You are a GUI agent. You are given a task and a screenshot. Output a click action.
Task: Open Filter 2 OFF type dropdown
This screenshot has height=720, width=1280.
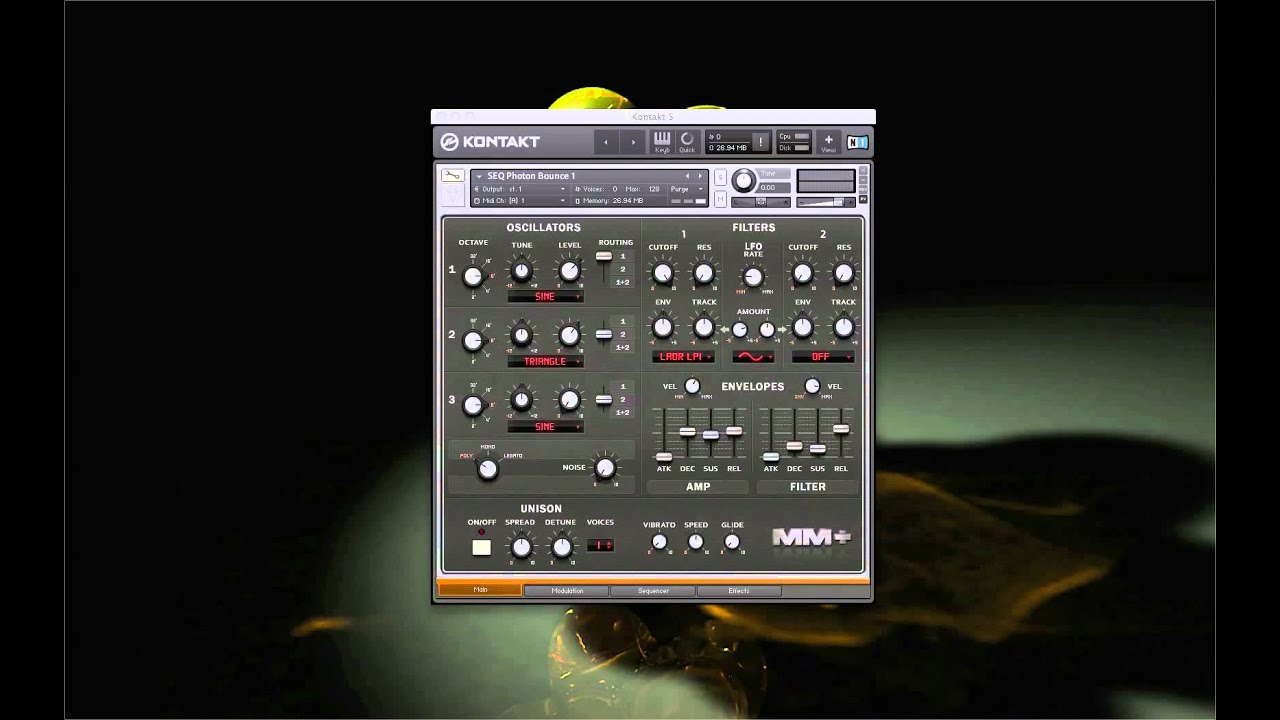click(x=823, y=357)
